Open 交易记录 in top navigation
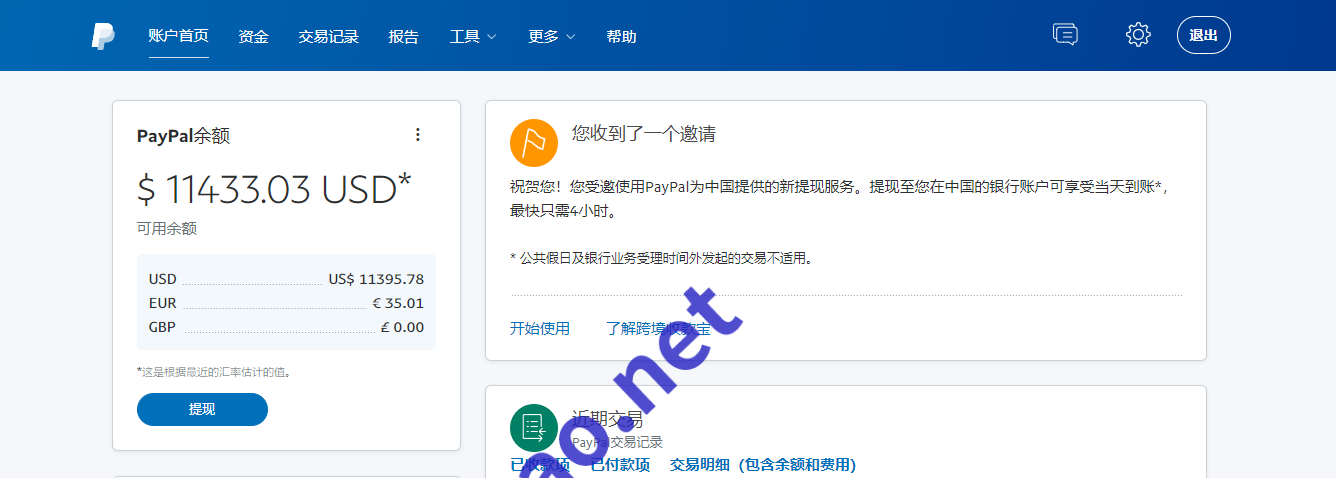1336x478 pixels. [328, 36]
